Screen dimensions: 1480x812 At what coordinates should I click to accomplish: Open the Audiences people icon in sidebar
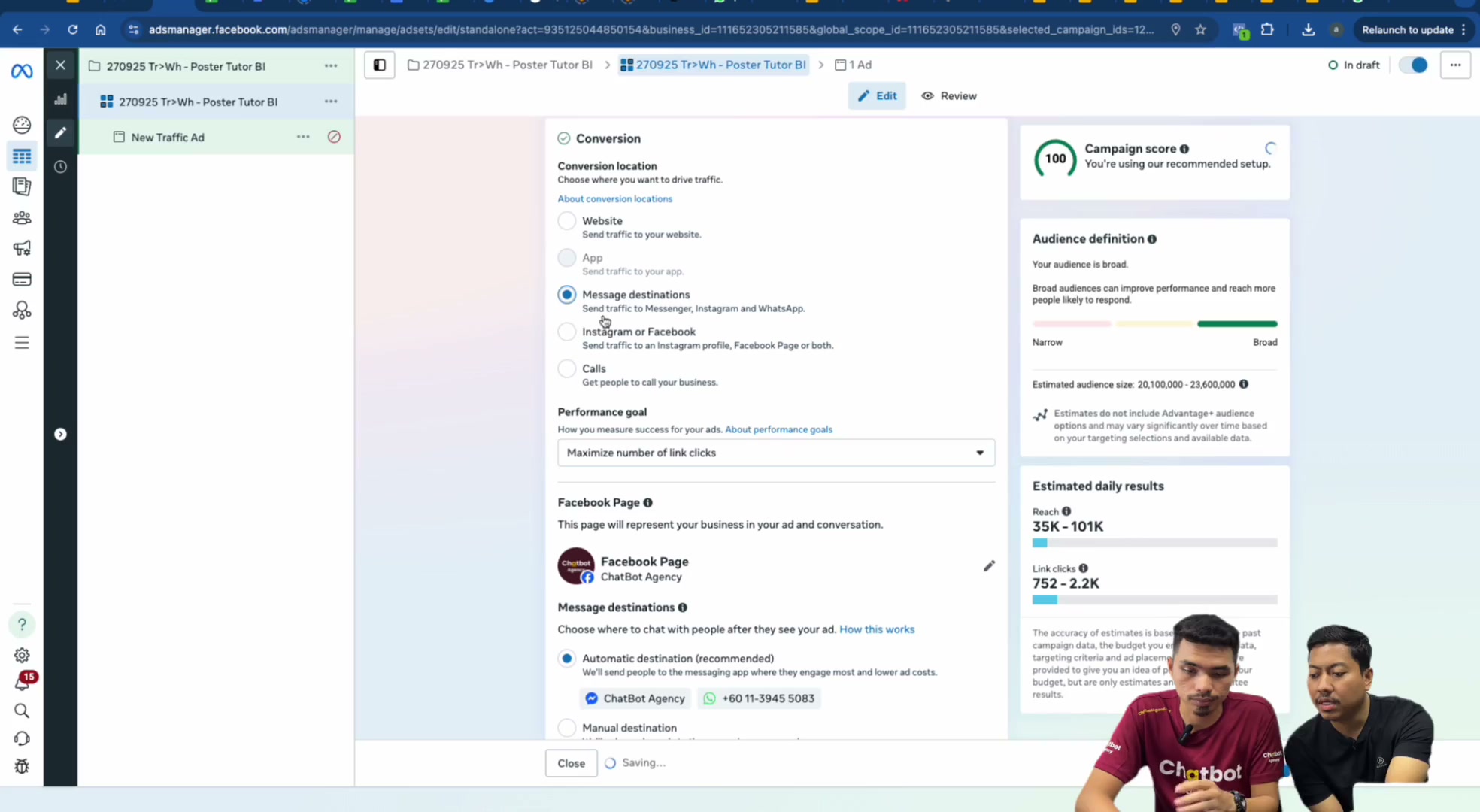click(22, 217)
